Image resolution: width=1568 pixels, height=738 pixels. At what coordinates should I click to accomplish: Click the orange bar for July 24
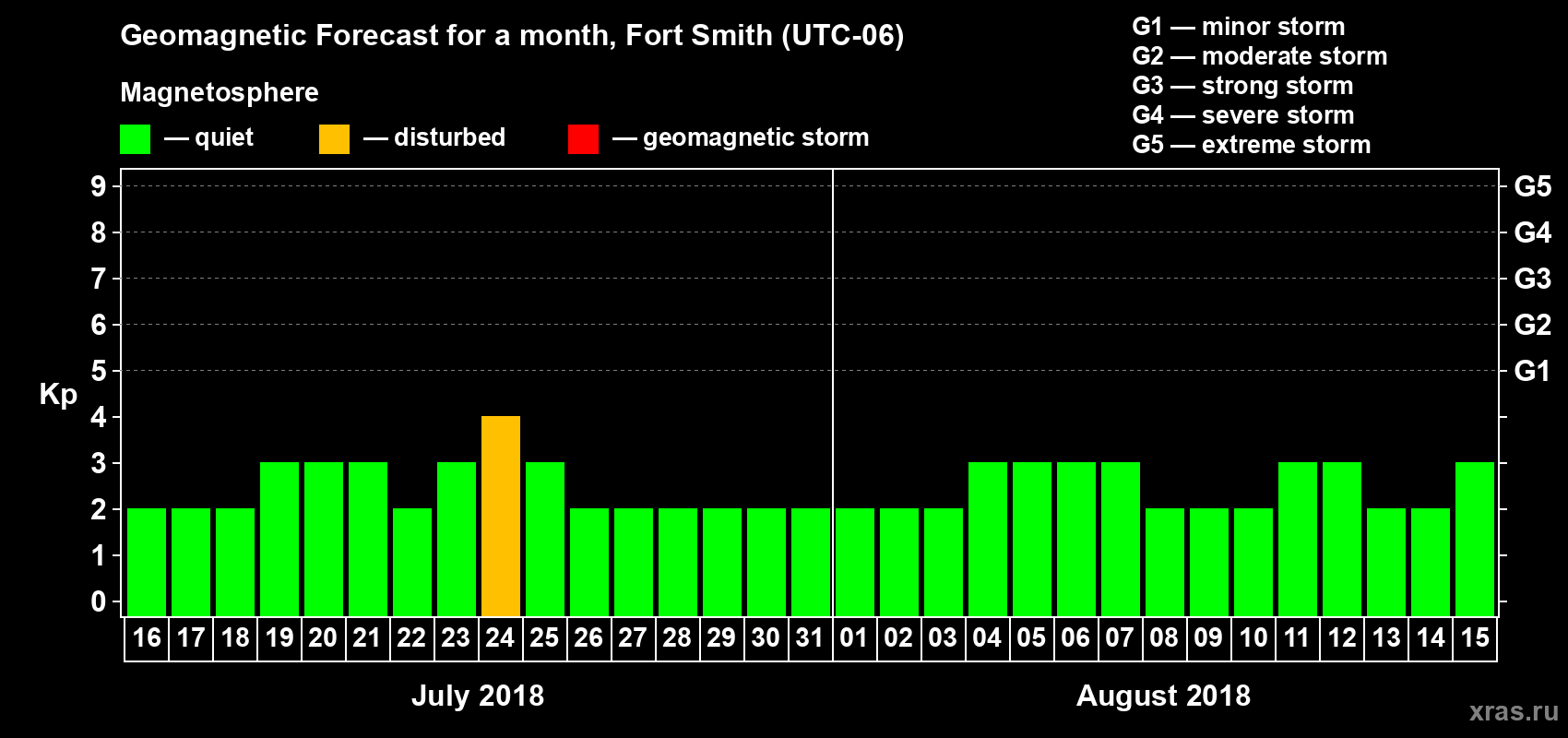click(501, 516)
